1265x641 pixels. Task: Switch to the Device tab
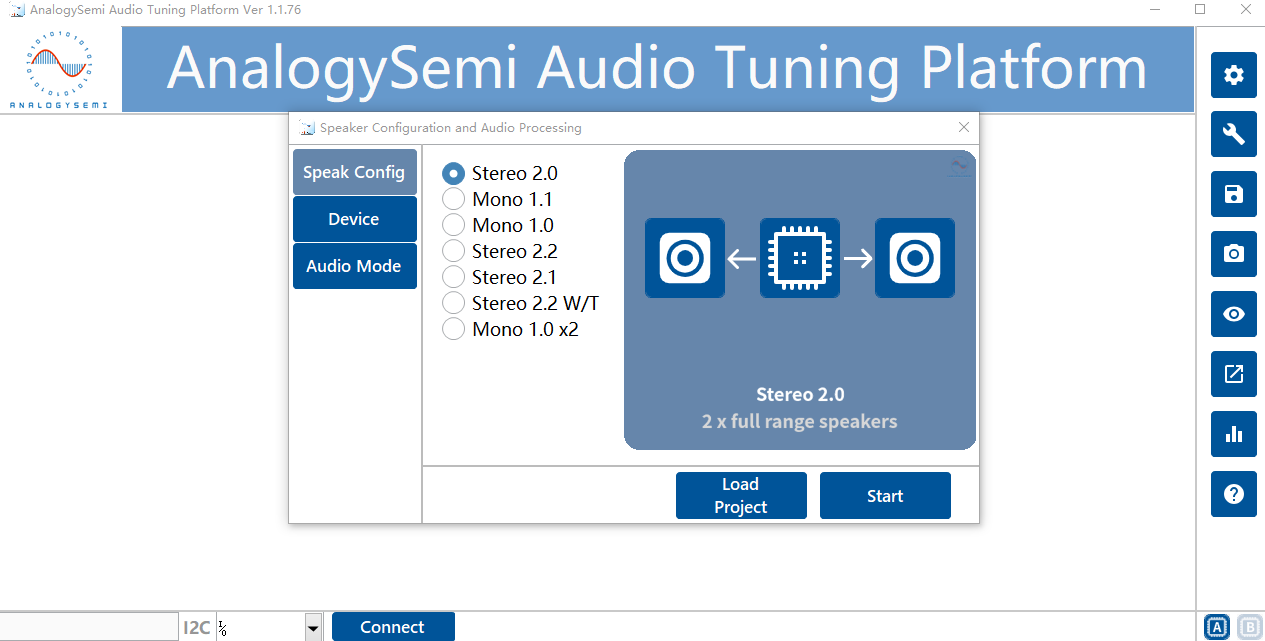354,219
